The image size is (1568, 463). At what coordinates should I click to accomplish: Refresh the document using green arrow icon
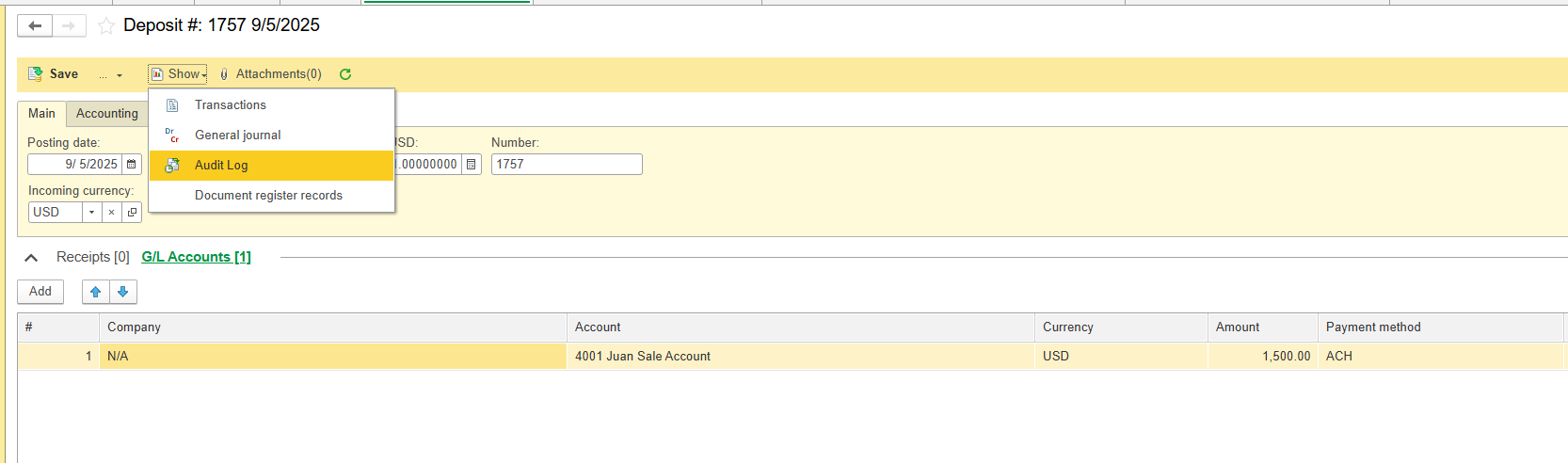coord(345,74)
